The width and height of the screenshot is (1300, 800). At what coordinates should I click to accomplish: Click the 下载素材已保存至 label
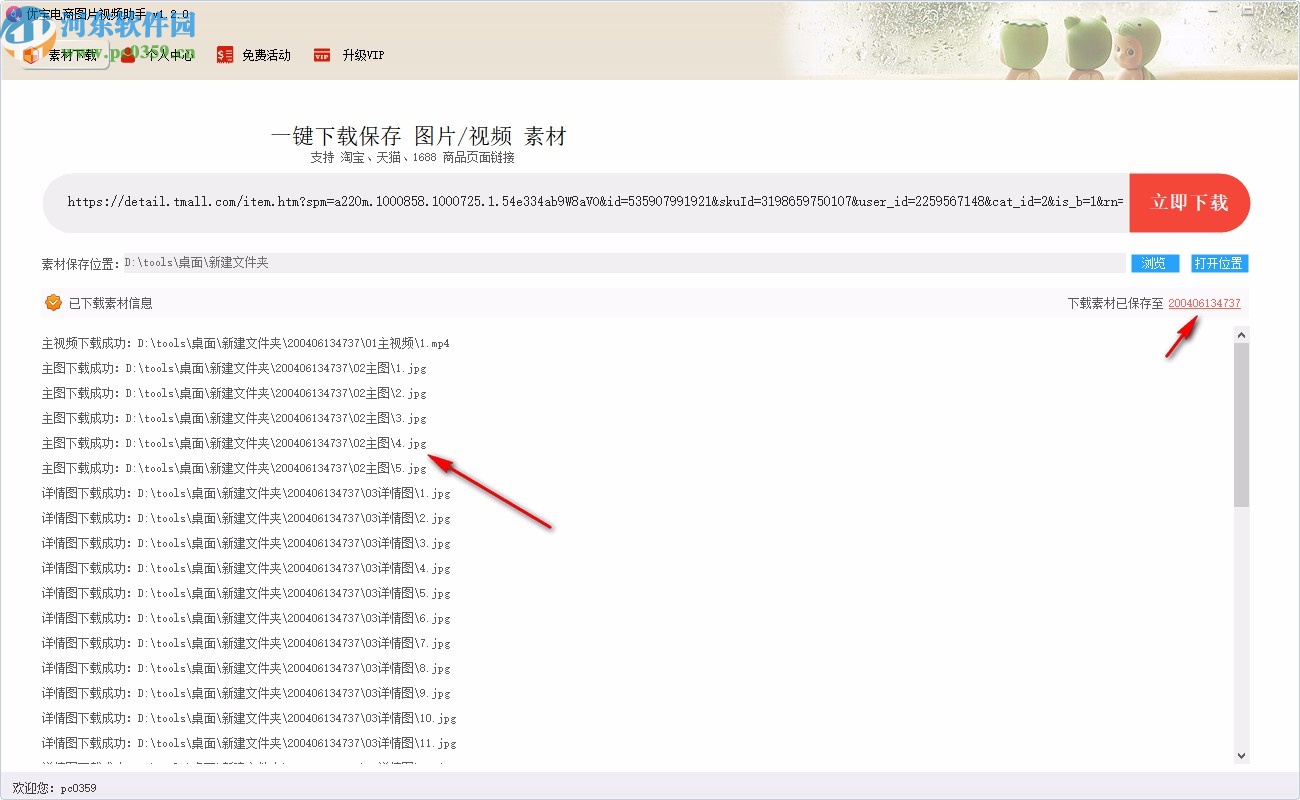pos(1115,303)
